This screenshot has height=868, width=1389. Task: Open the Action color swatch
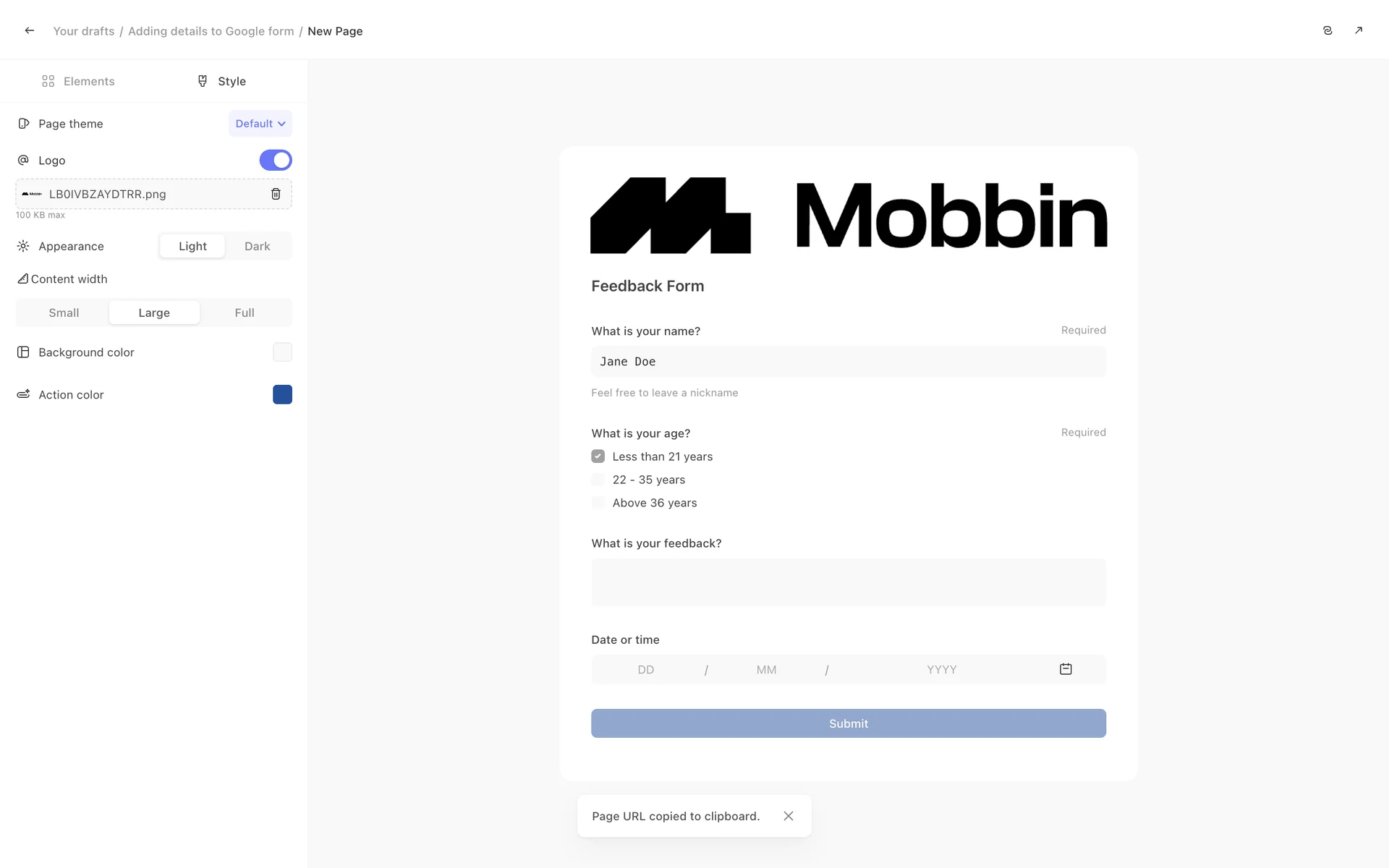click(282, 394)
